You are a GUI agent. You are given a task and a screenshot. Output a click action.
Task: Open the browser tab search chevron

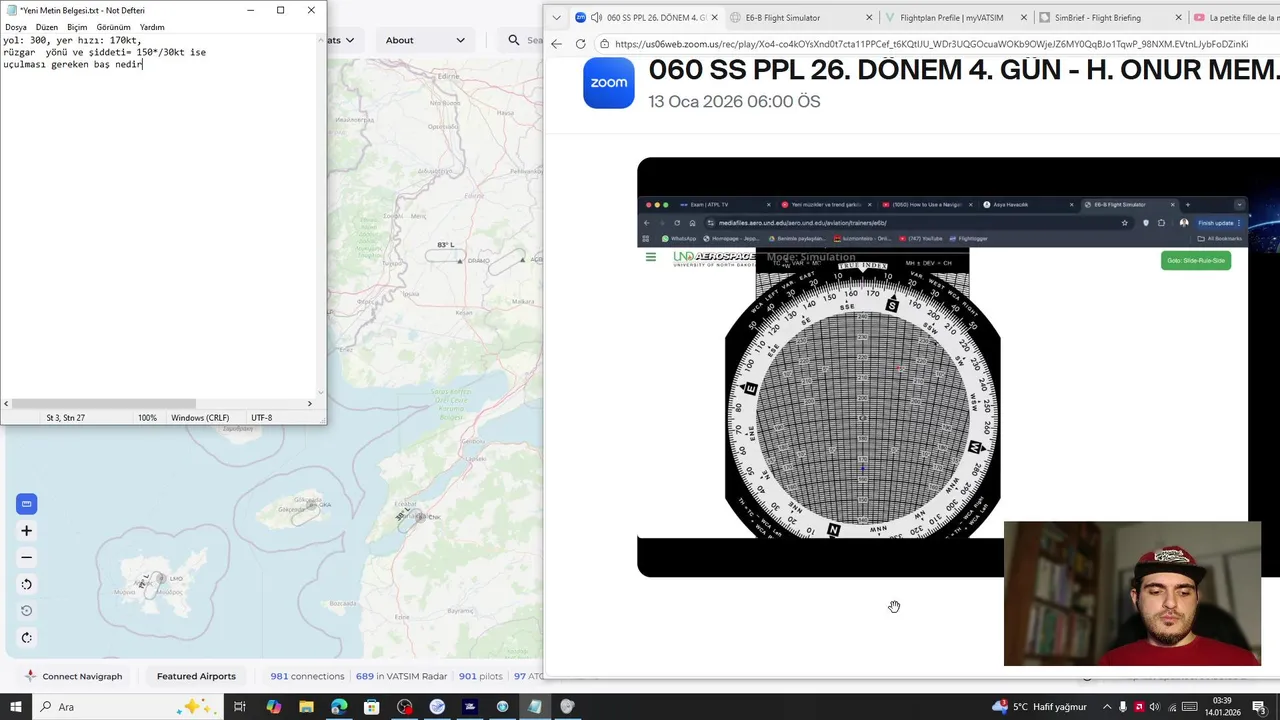click(557, 18)
